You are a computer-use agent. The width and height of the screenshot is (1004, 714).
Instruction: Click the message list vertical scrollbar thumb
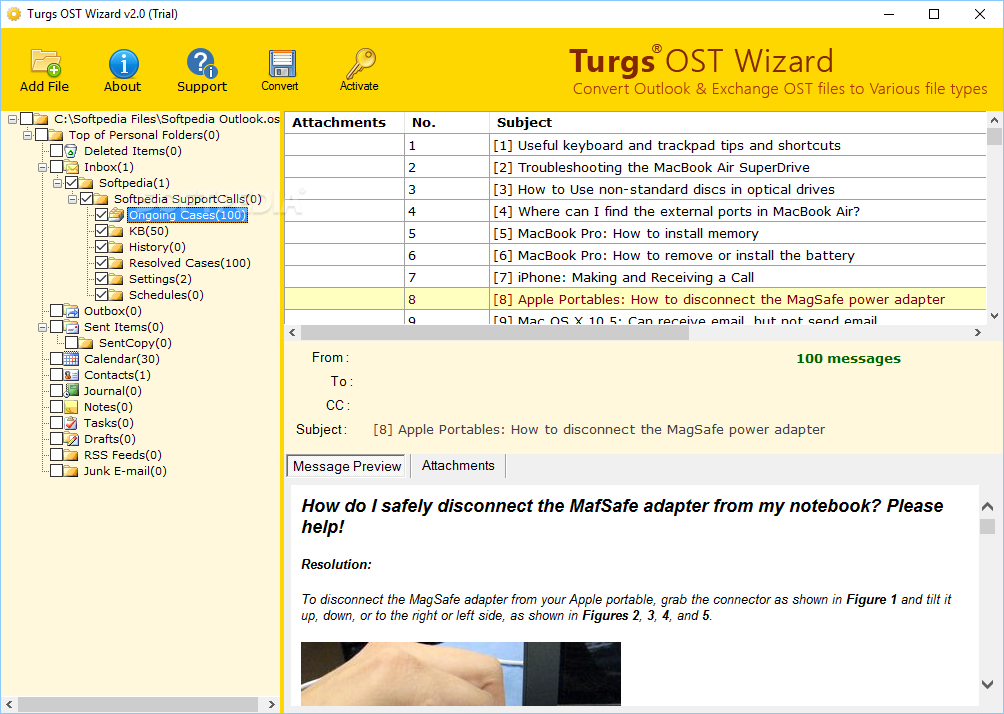pos(994,136)
